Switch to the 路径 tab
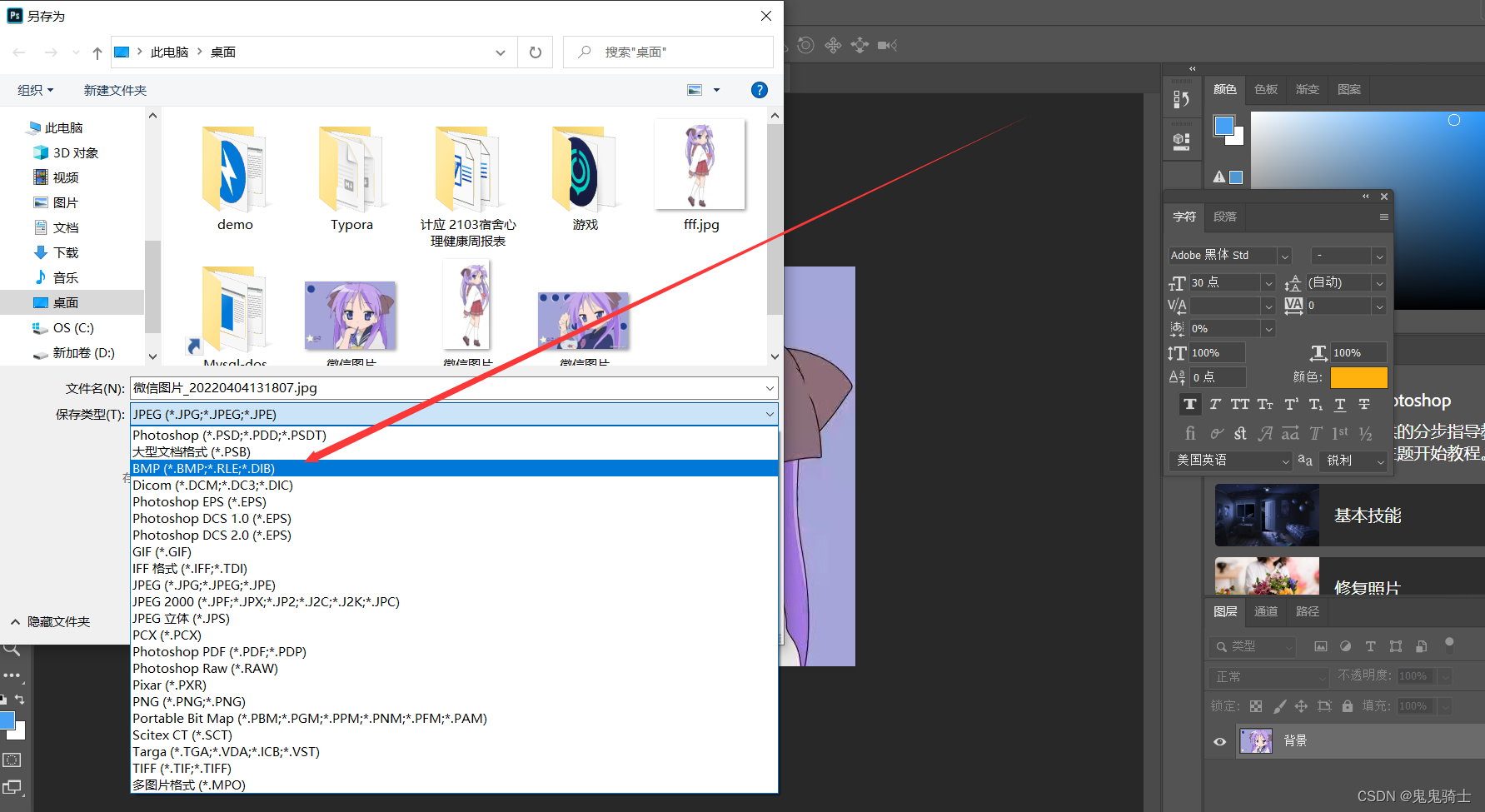 (1308, 611)
